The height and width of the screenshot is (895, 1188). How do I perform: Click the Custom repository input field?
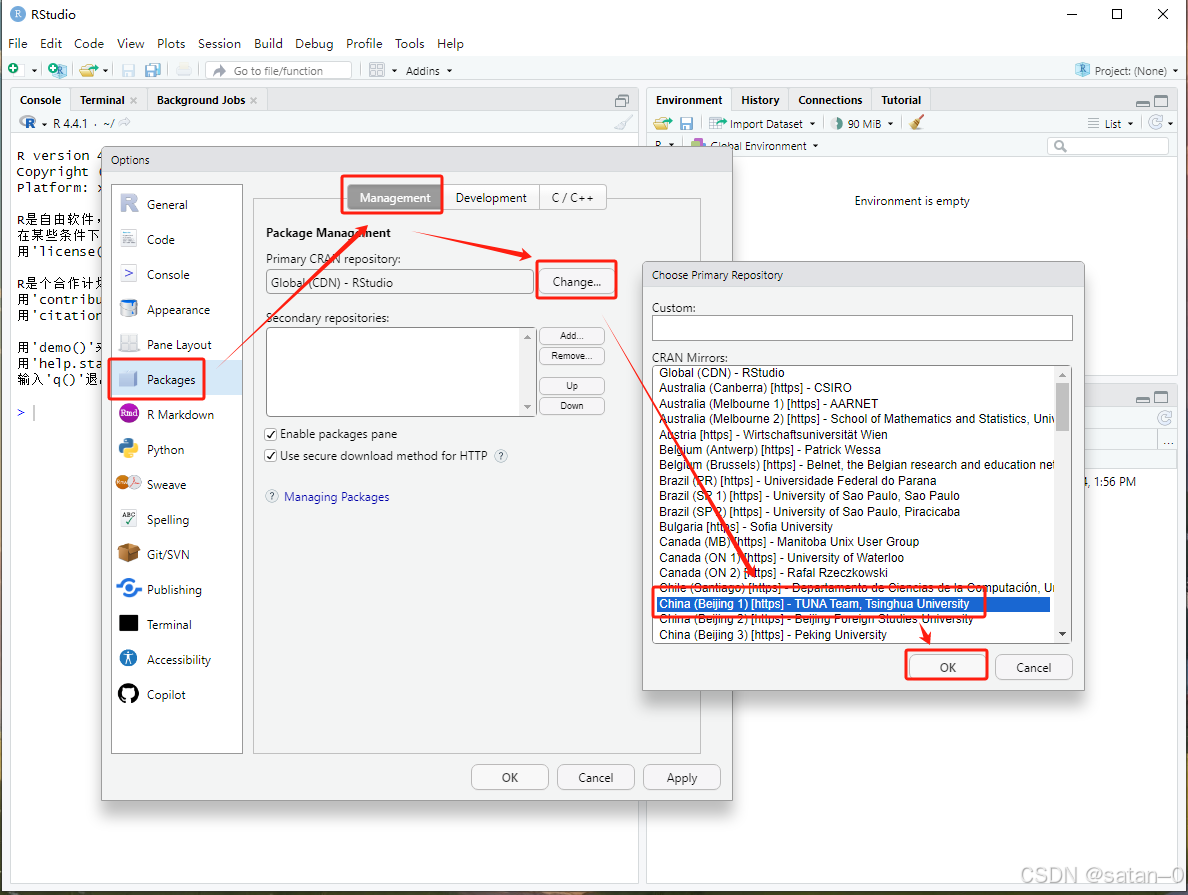coord(861,328)
